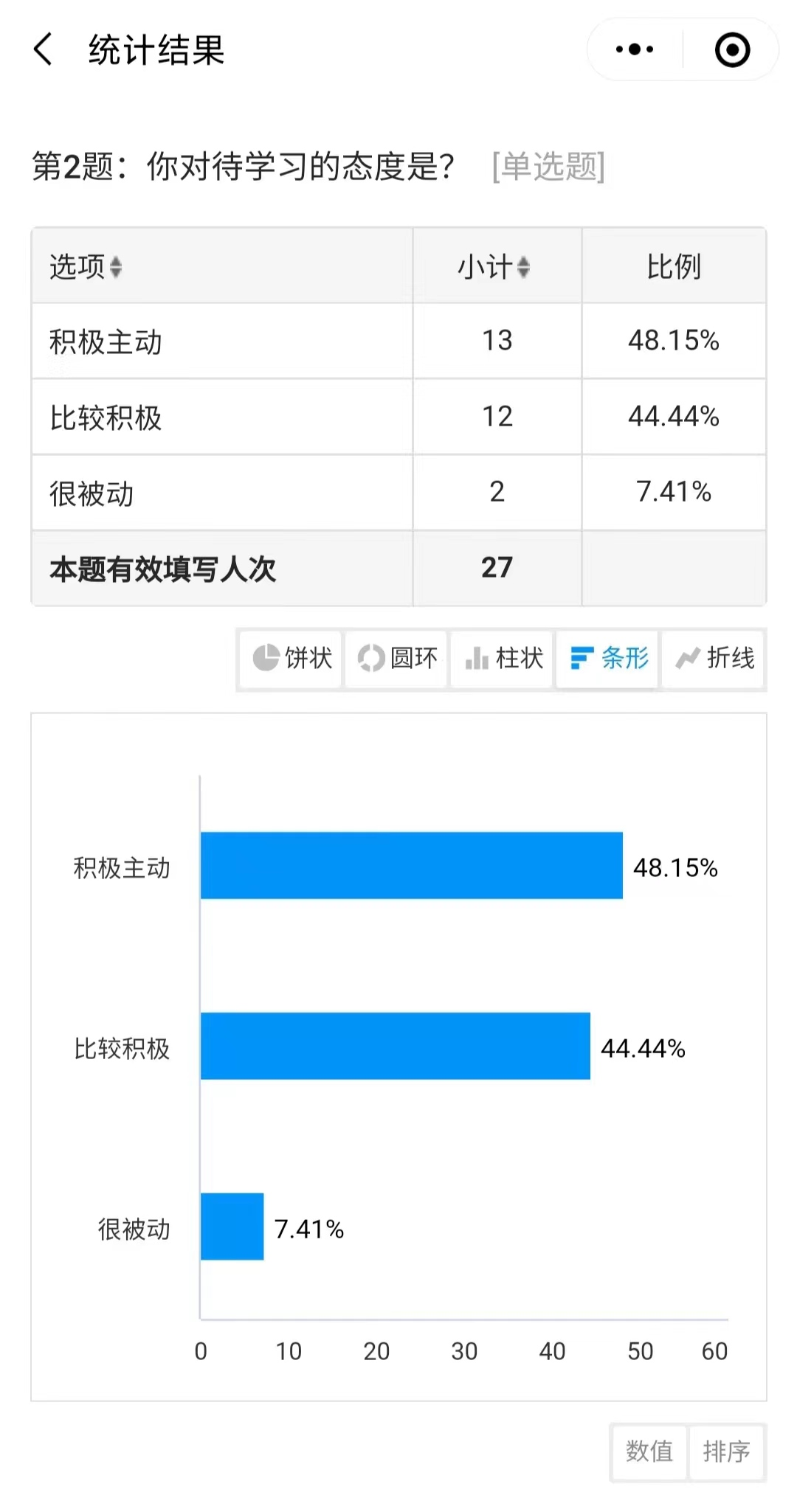Tap the back arrow icon
Viewport: 797px width, 1512px height.
[x=44, y=49]
